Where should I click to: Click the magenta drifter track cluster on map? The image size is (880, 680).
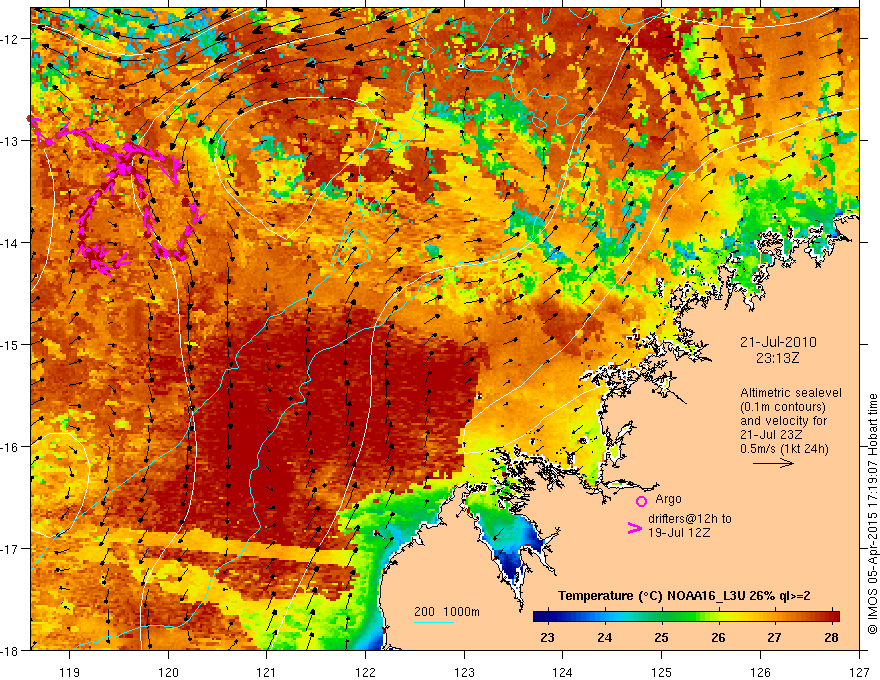click(117, 196)
